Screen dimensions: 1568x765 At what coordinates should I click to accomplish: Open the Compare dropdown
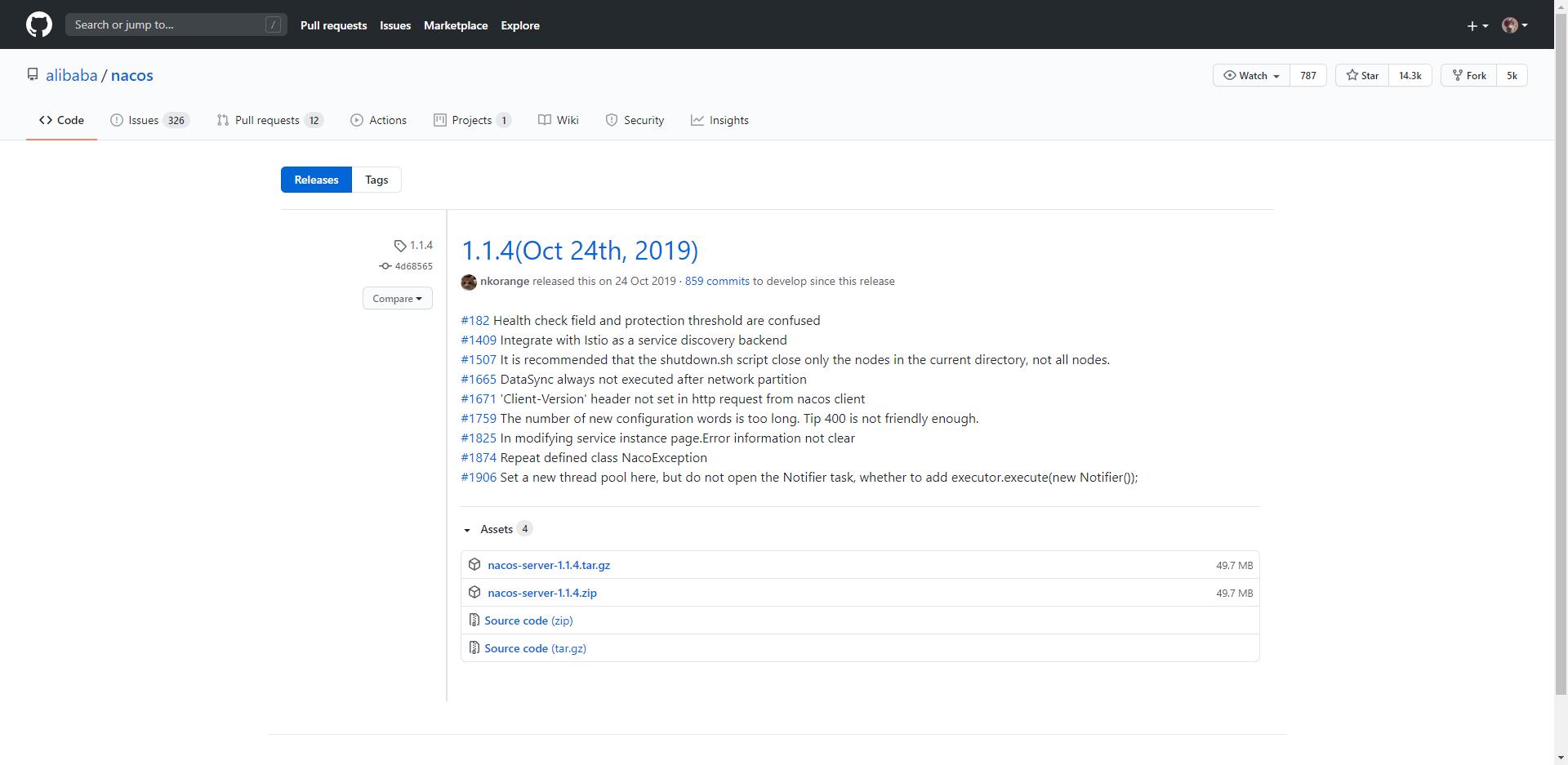coord(398,298)
